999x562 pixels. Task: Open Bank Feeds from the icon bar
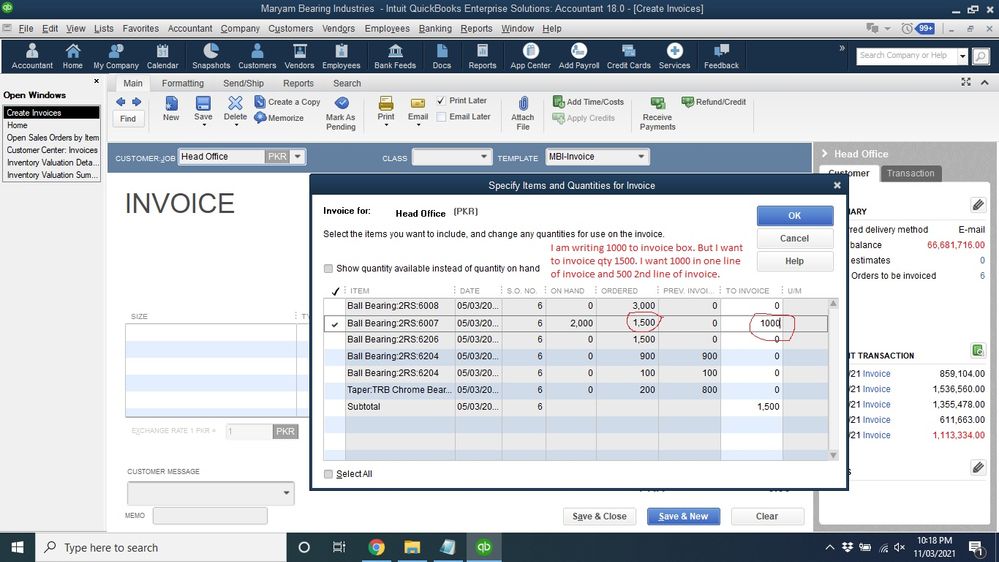[395, 55]
